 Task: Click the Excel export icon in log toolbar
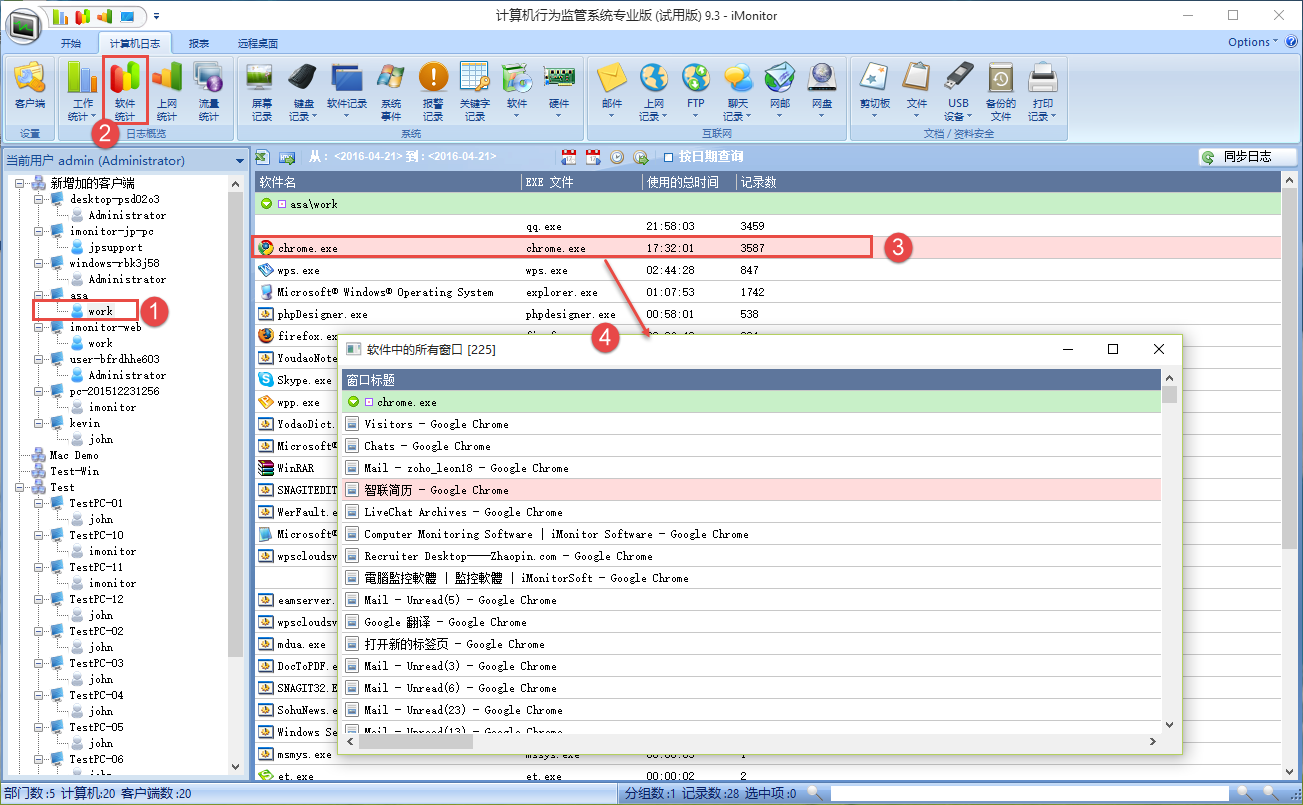263,157
